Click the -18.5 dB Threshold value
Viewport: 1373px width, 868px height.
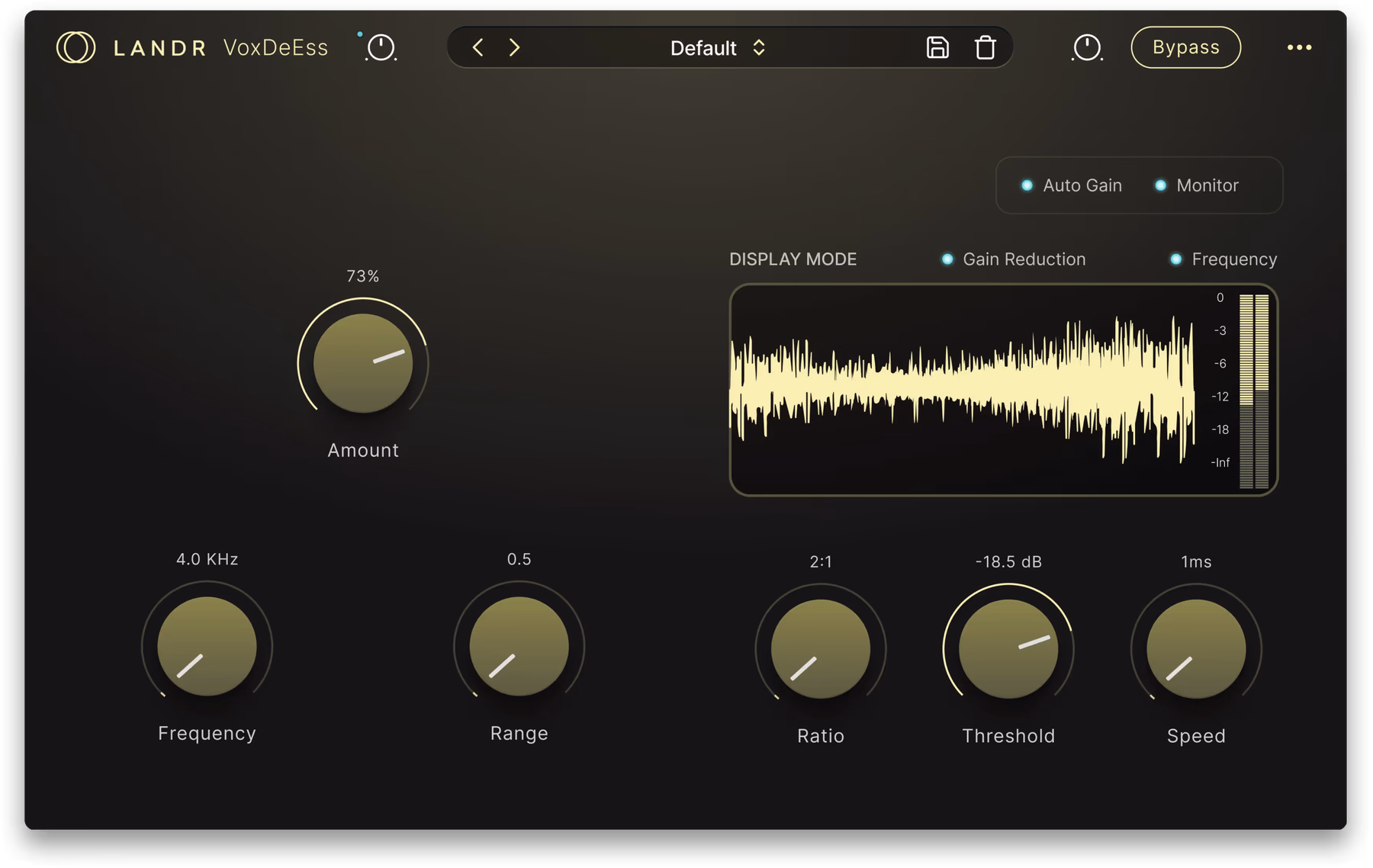(x=1008, y=562)
